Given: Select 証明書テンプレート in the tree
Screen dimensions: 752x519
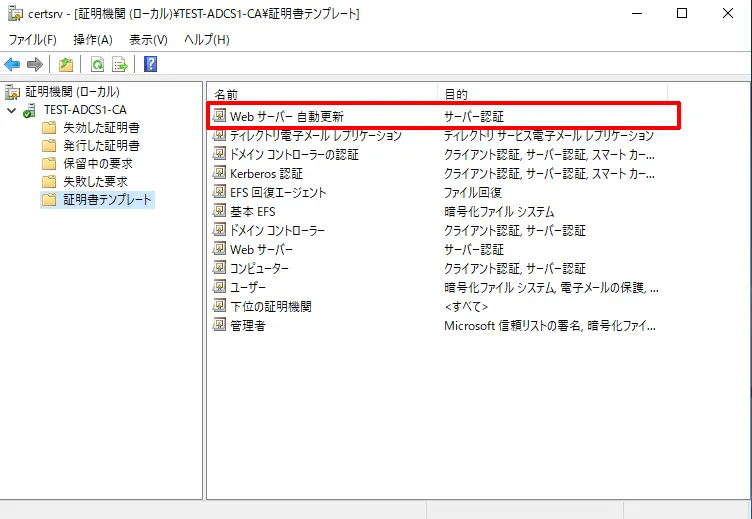Looking at the screenshot, I should (107, 200).
